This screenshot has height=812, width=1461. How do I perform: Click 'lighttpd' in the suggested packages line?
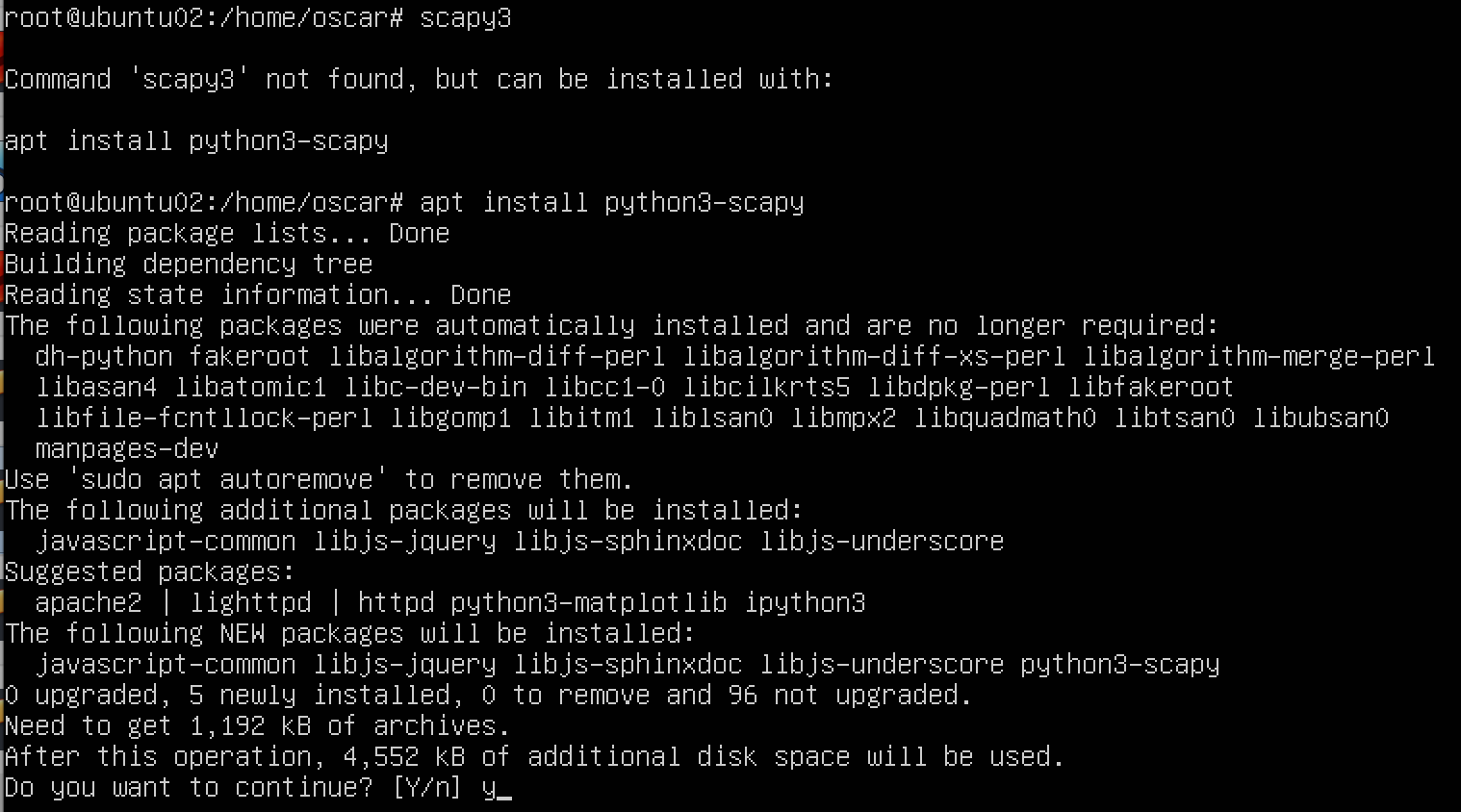point(250,602)
